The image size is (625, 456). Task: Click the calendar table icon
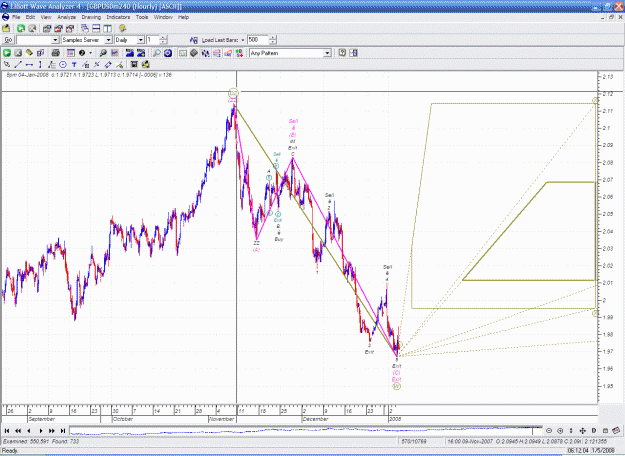click(71, 53)
